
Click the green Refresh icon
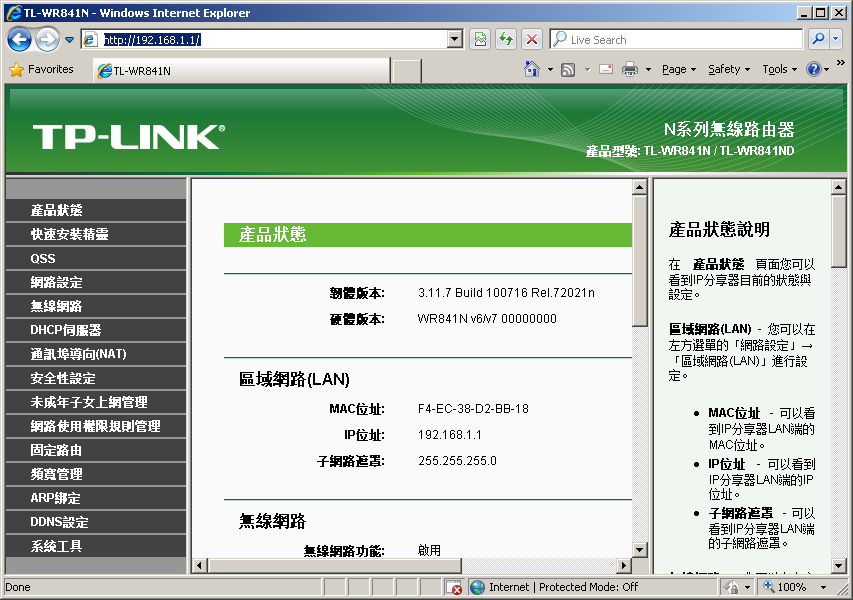506,40
